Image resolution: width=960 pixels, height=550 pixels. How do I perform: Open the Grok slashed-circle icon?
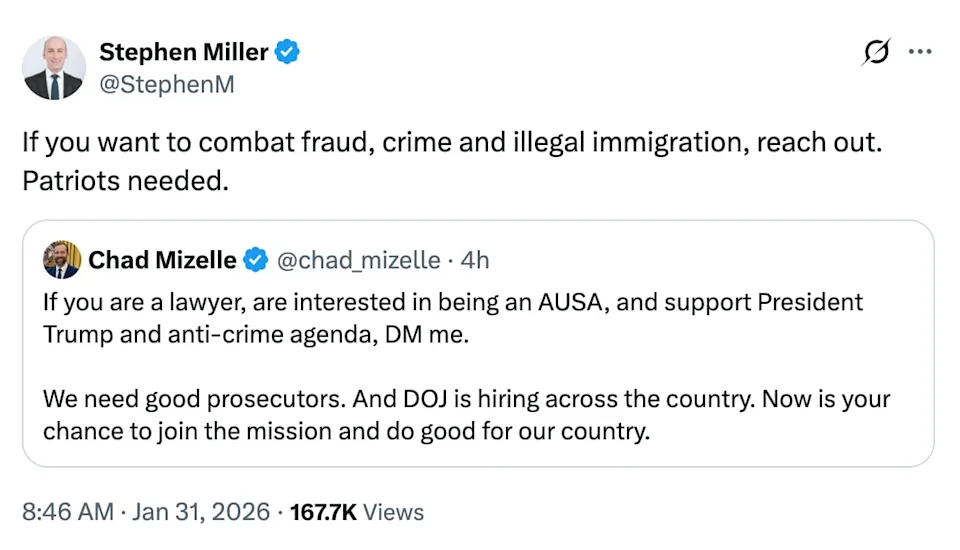click(x=875, y=53)
